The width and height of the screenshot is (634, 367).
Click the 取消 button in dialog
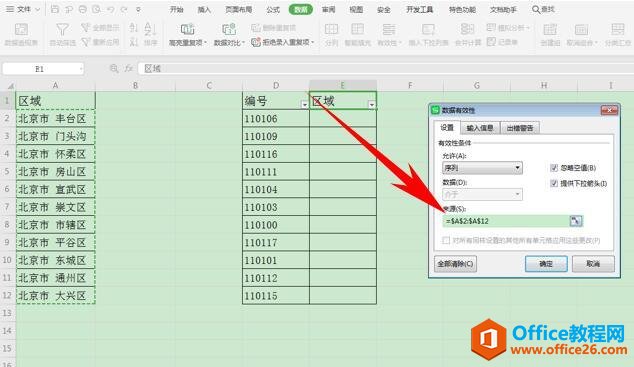tap(593, 264)
